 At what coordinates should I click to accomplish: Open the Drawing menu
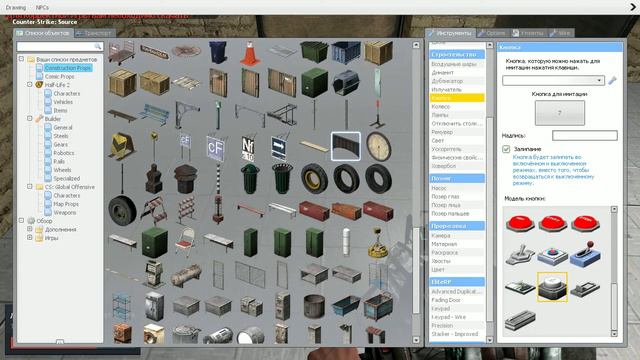(16, 7)
